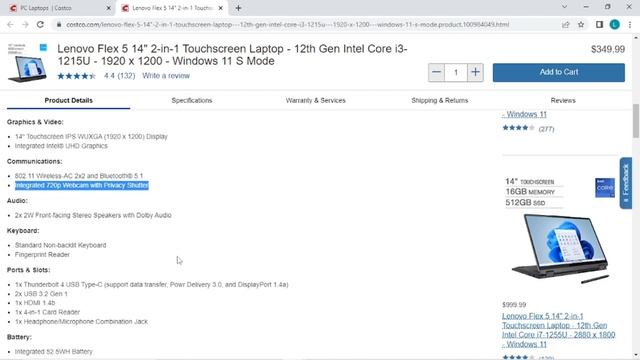Share this page via the share icon
This screenshot has width=640, height=360.
click(x=565, y=24)
